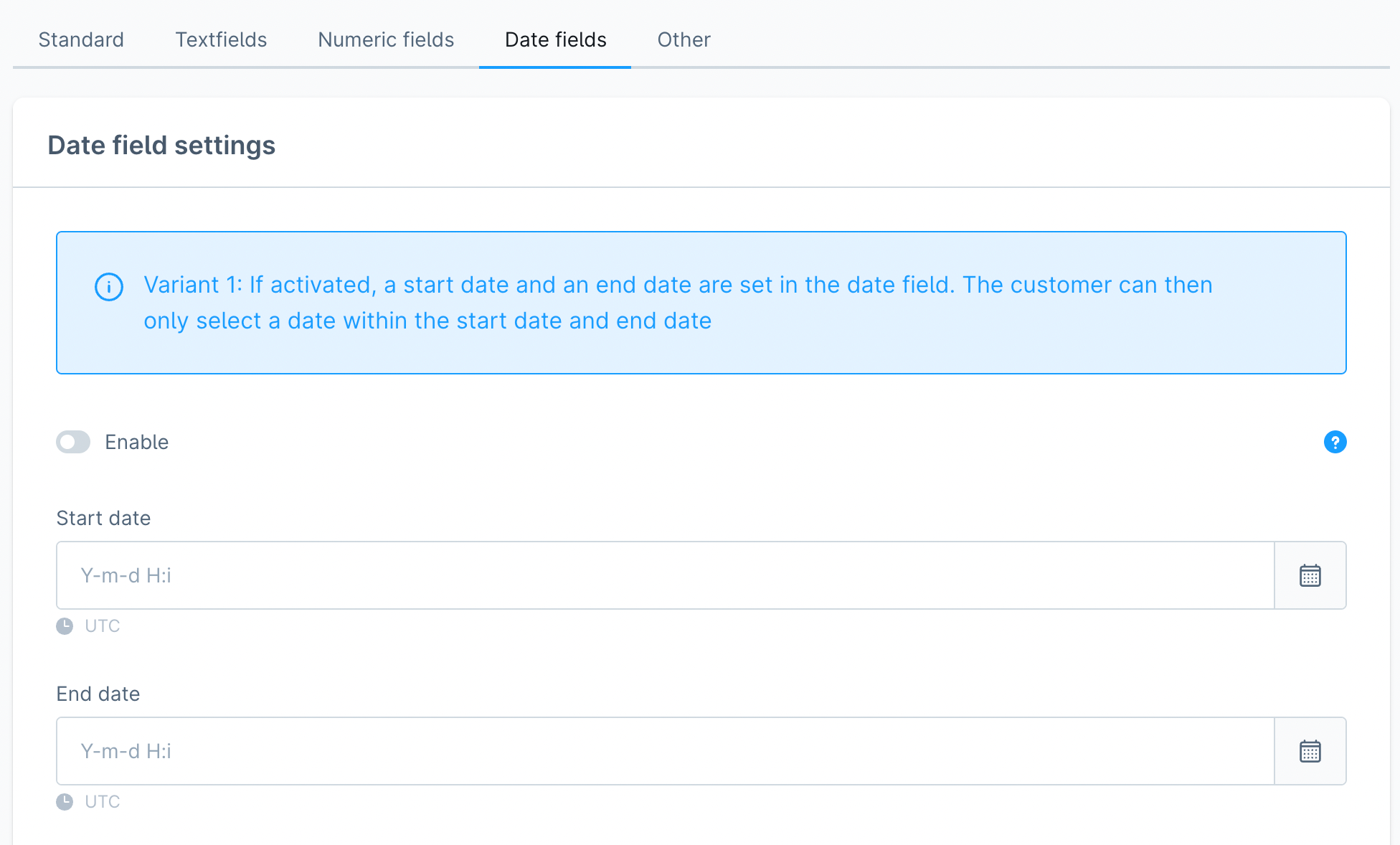Click the clock icon under Start date
The width and height of the screenshot is (1400, 845).
click(x=65, y=626)
